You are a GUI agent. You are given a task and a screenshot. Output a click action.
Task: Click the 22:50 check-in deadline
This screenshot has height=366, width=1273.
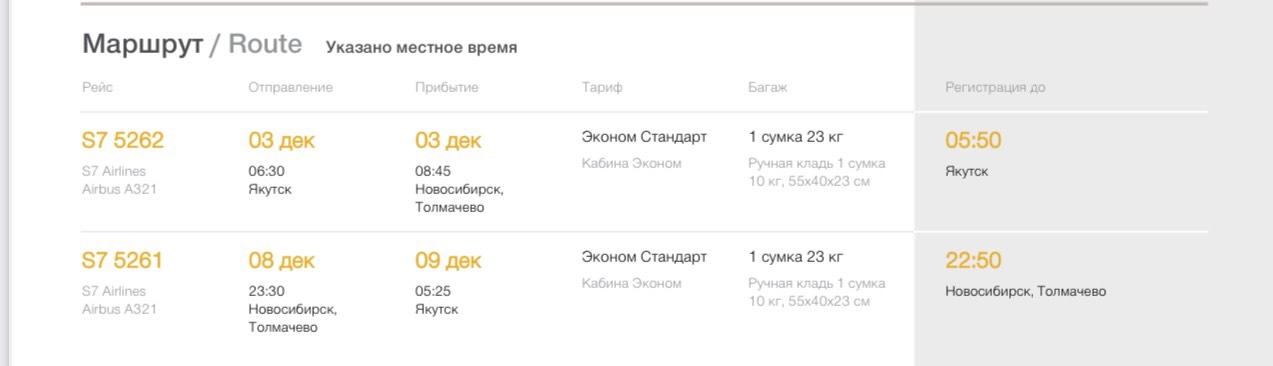(x=973, y=261)
